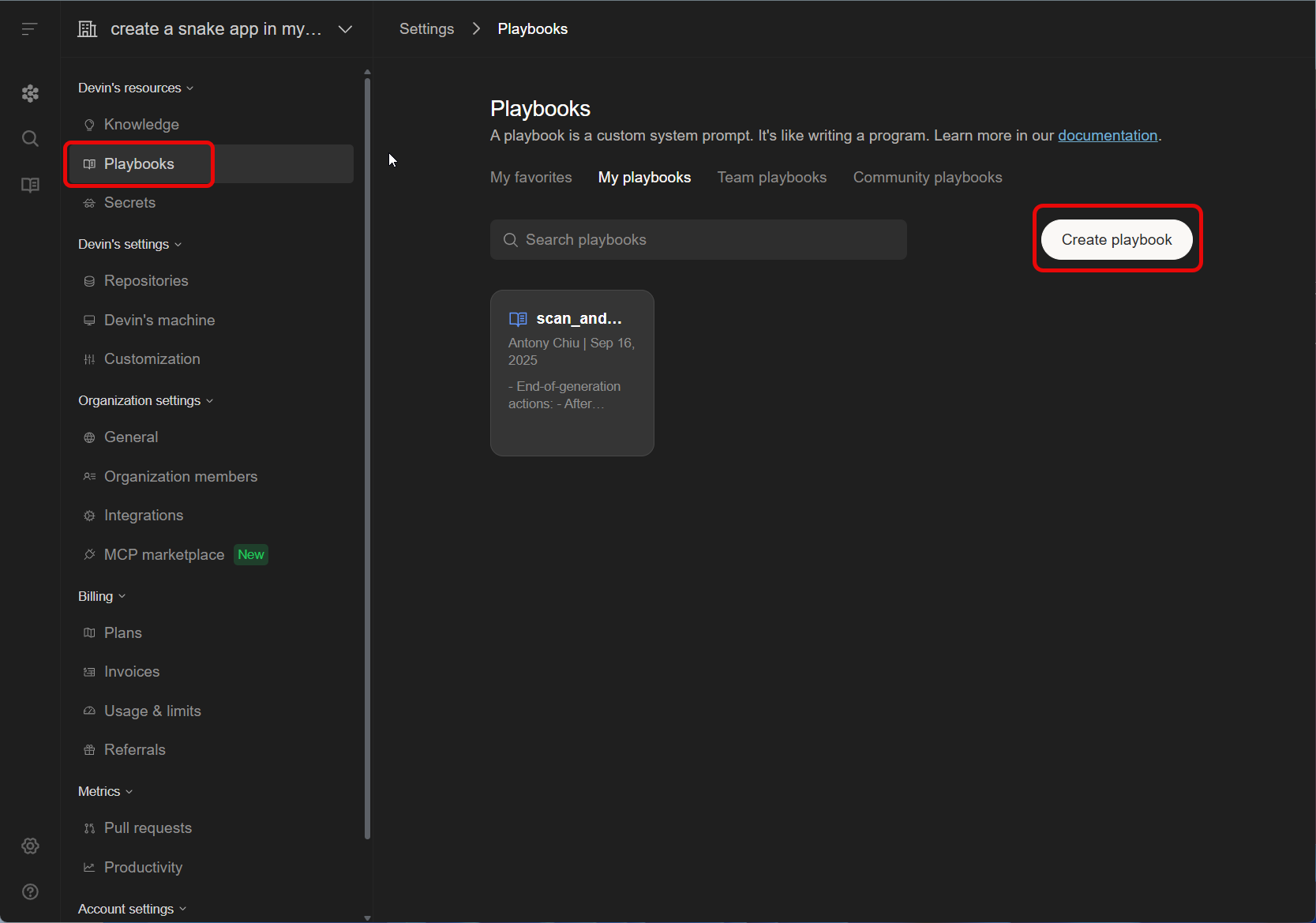This screenshot has width=1316, height=923.
Task: Open the Devin sessions flower icon
Action: (30, 93)
